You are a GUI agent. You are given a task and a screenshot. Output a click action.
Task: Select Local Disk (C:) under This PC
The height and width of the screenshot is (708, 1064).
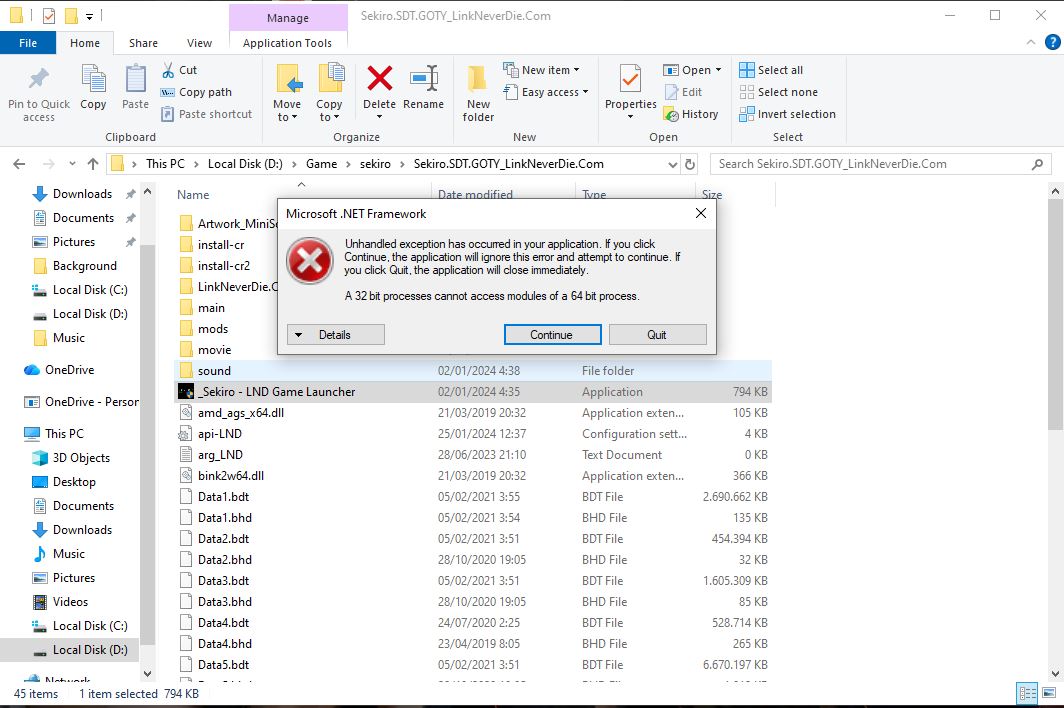(x=90, y=625)
